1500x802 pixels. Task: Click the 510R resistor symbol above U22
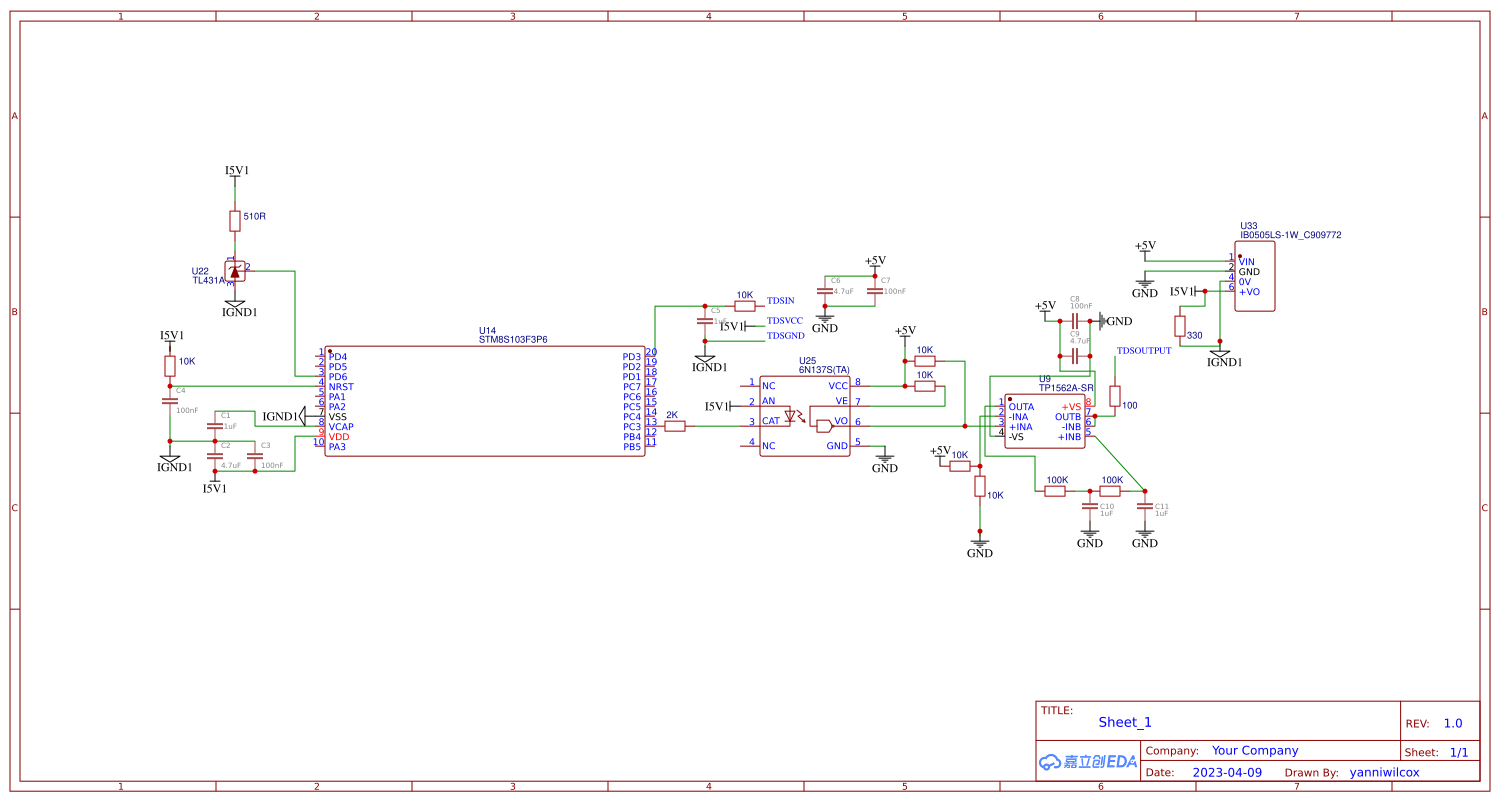tap(234, 220)
